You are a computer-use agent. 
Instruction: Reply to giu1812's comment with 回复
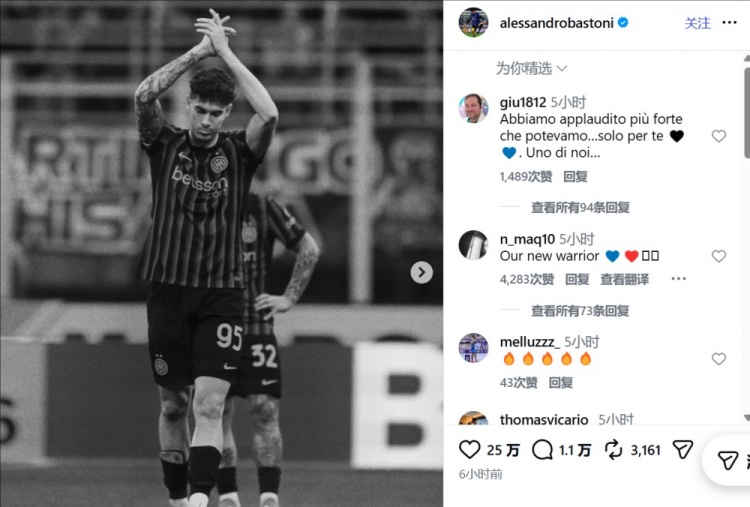[x=575, y=176]
